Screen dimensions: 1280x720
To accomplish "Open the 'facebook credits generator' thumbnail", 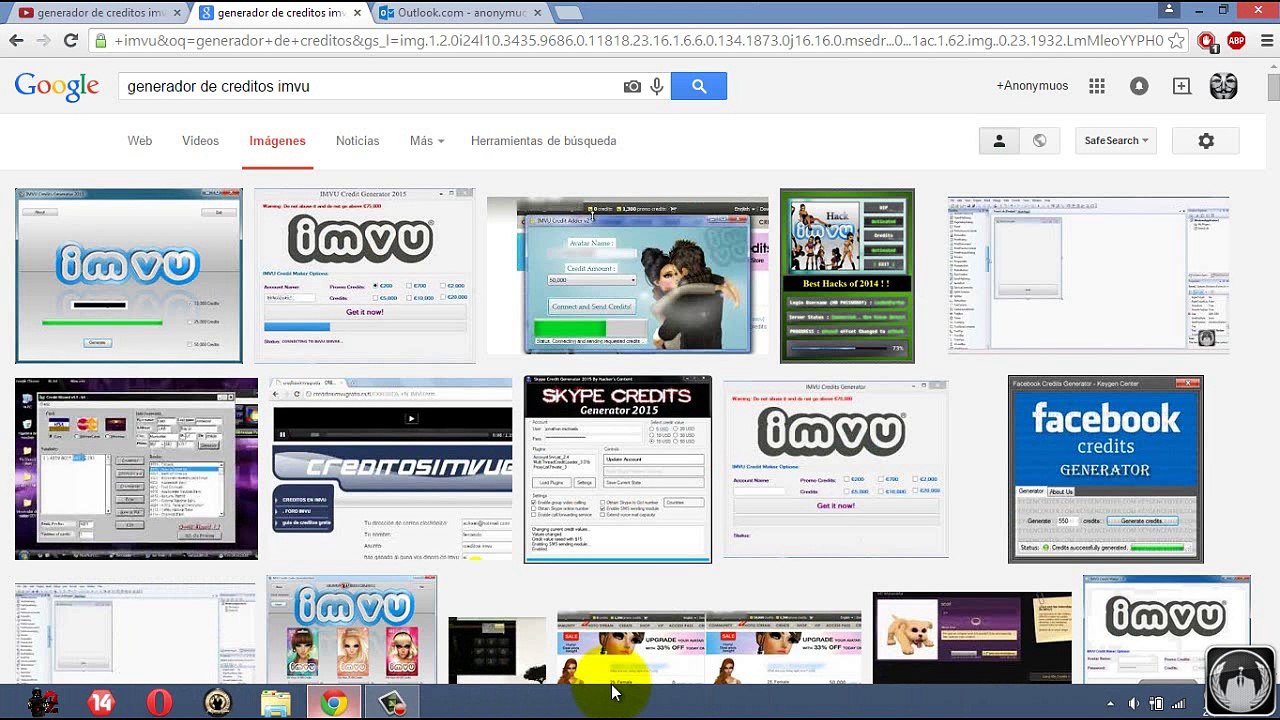I will pos(1105,469).
